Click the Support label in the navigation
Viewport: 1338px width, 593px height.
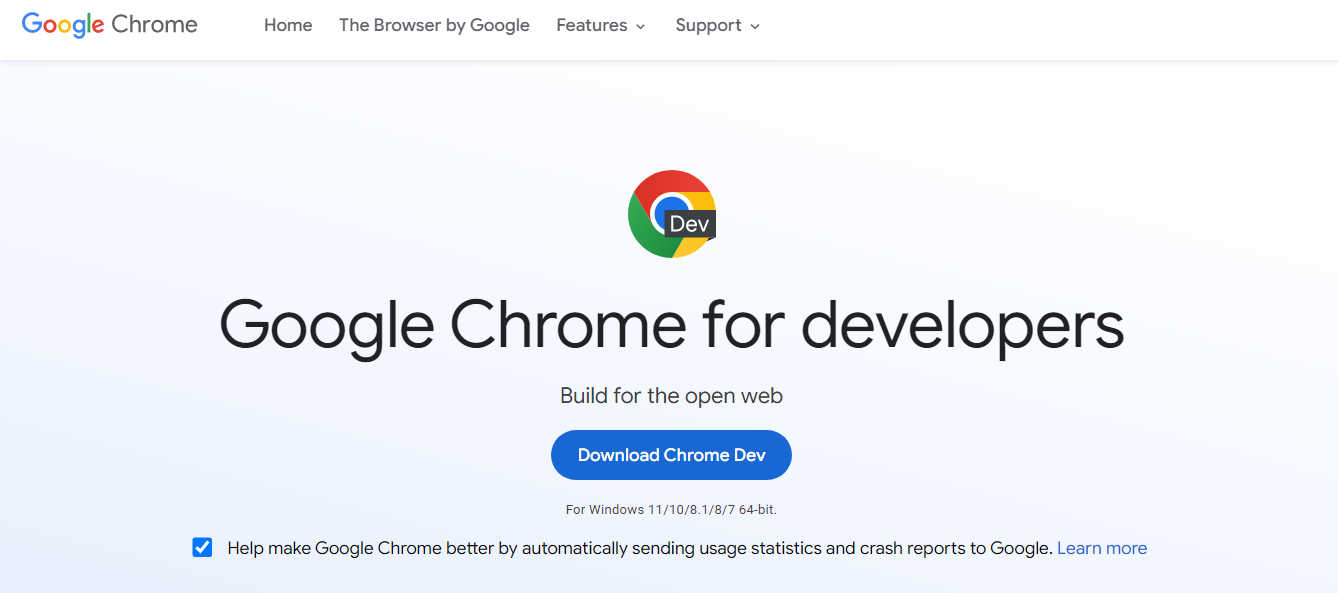708,25
